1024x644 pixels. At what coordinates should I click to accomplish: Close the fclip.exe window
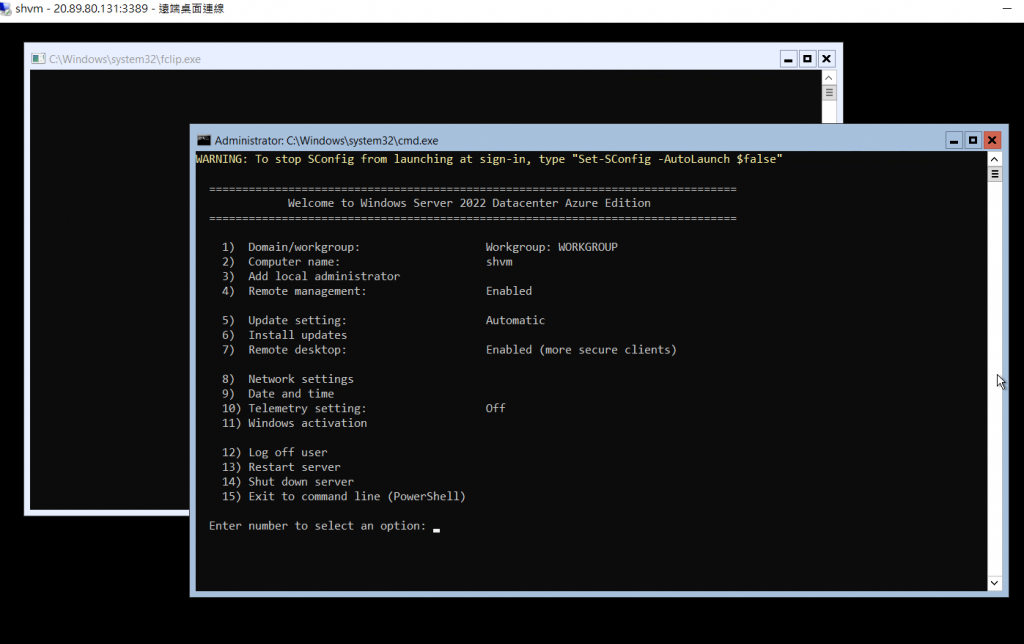point(826,59)
